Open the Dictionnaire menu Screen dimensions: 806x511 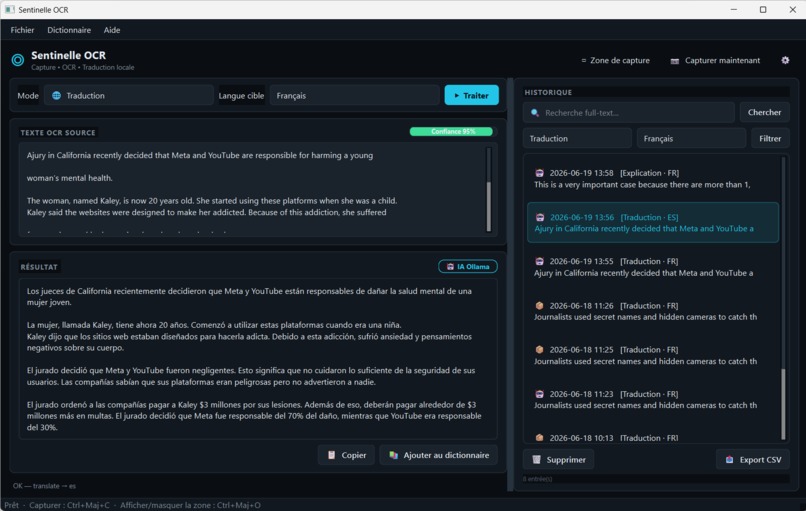(69, 30)
